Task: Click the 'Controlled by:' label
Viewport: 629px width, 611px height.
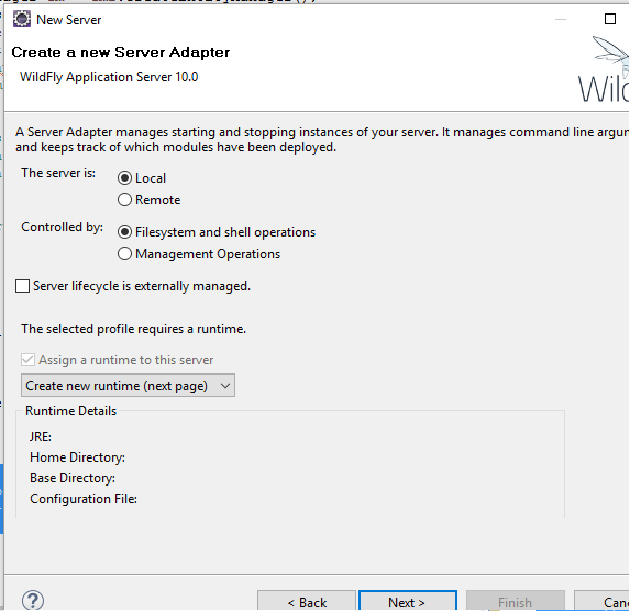Action: pyautogui.click(x=62, y=227)
